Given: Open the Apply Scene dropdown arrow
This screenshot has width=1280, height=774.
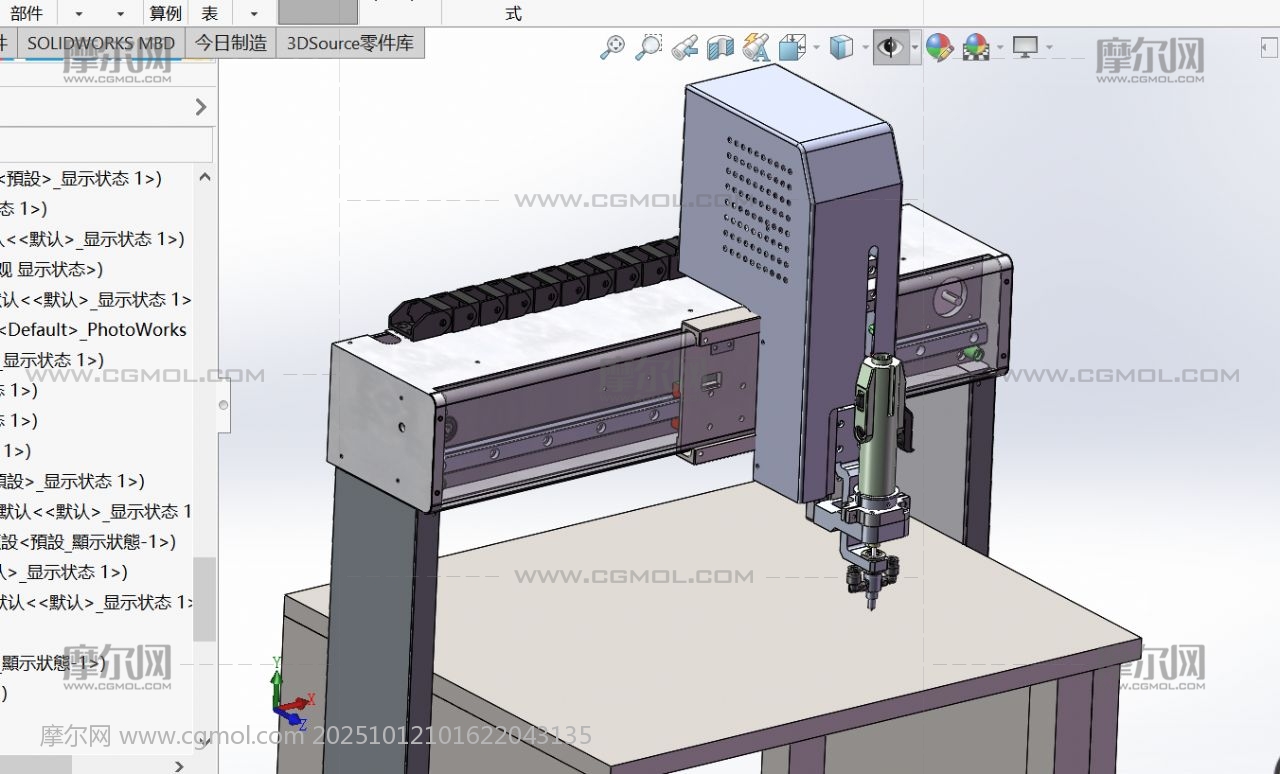Looking at the screenshot, I should [999, 47].
